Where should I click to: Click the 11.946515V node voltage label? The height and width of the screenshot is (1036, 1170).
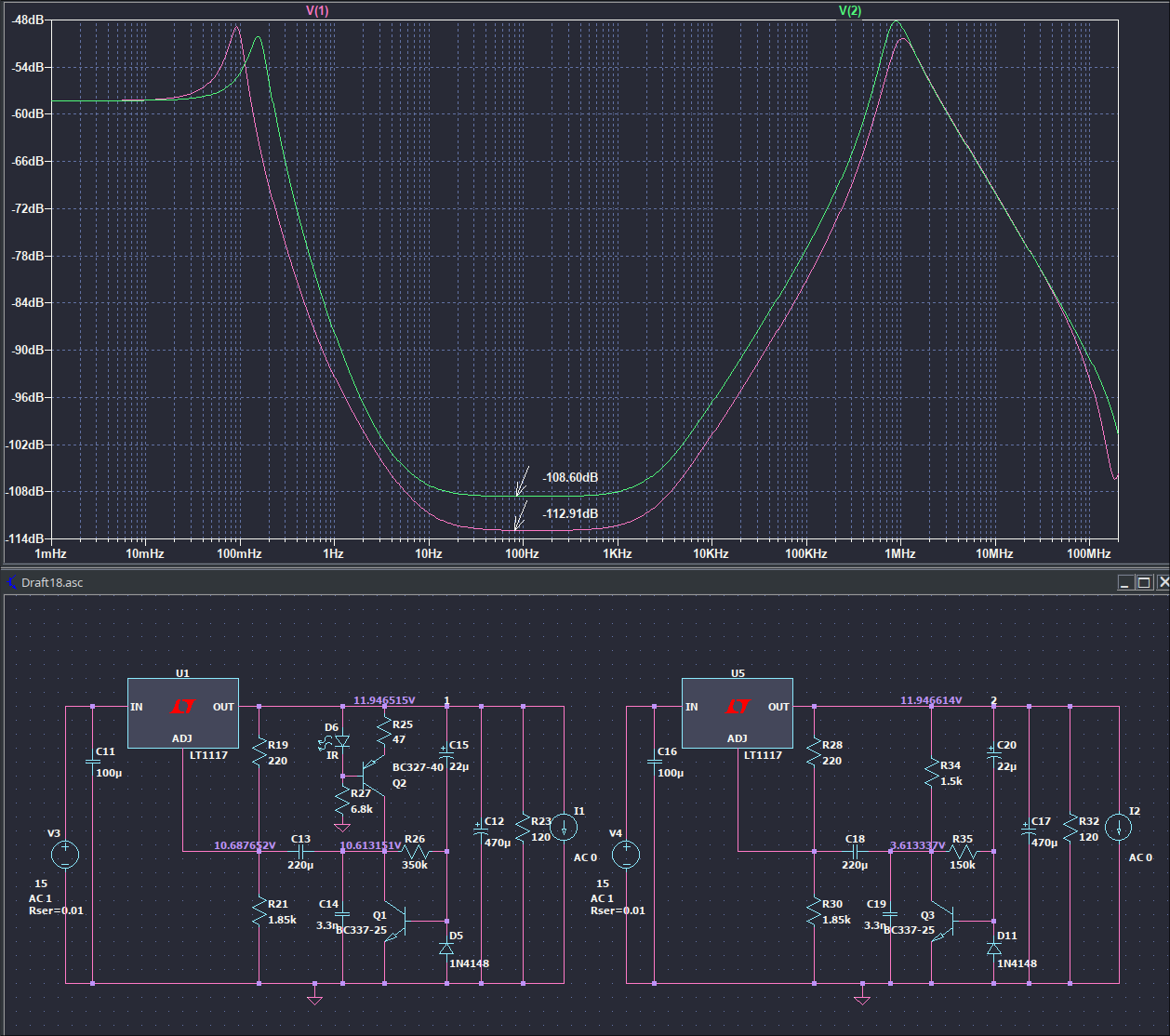click(x=384, y=700)
